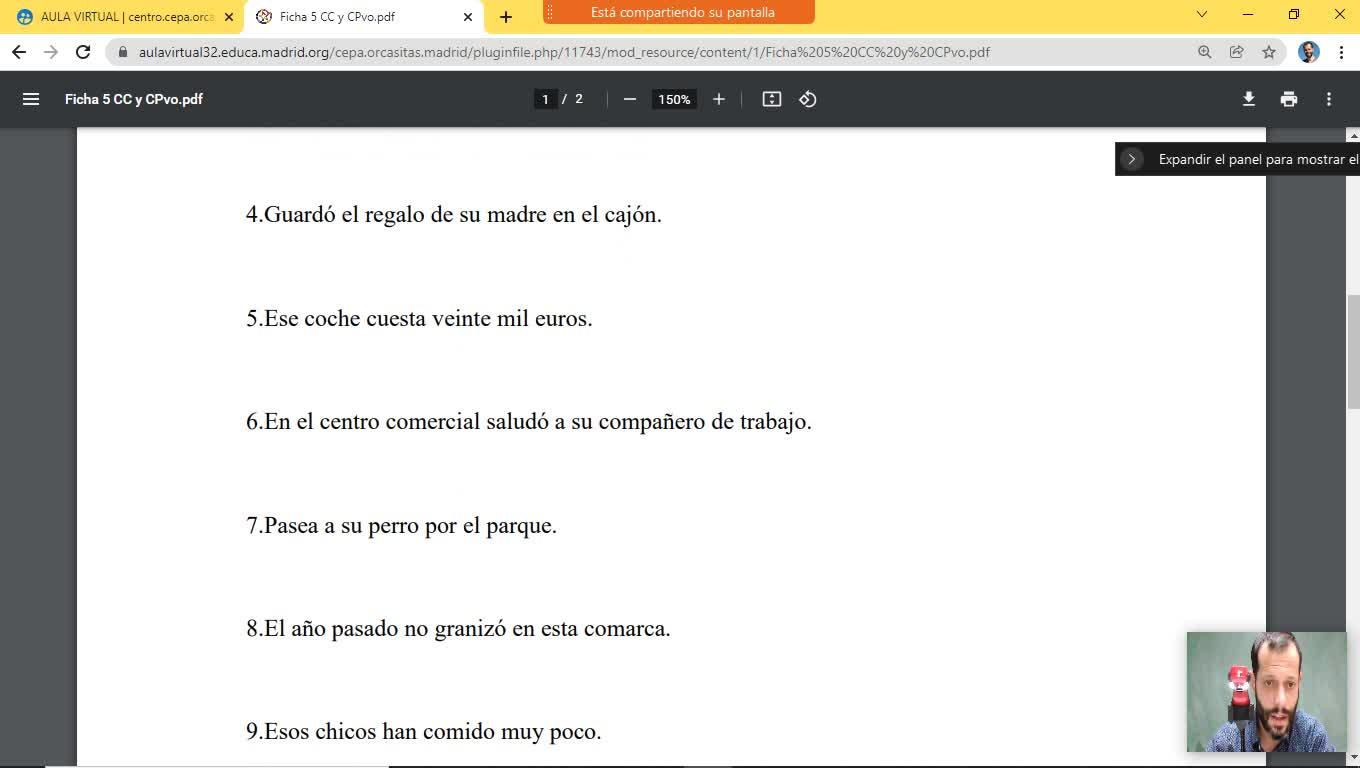This screenshot has height=768, width=1360.
Task: Share this page icon
Action: [1237, 52]
